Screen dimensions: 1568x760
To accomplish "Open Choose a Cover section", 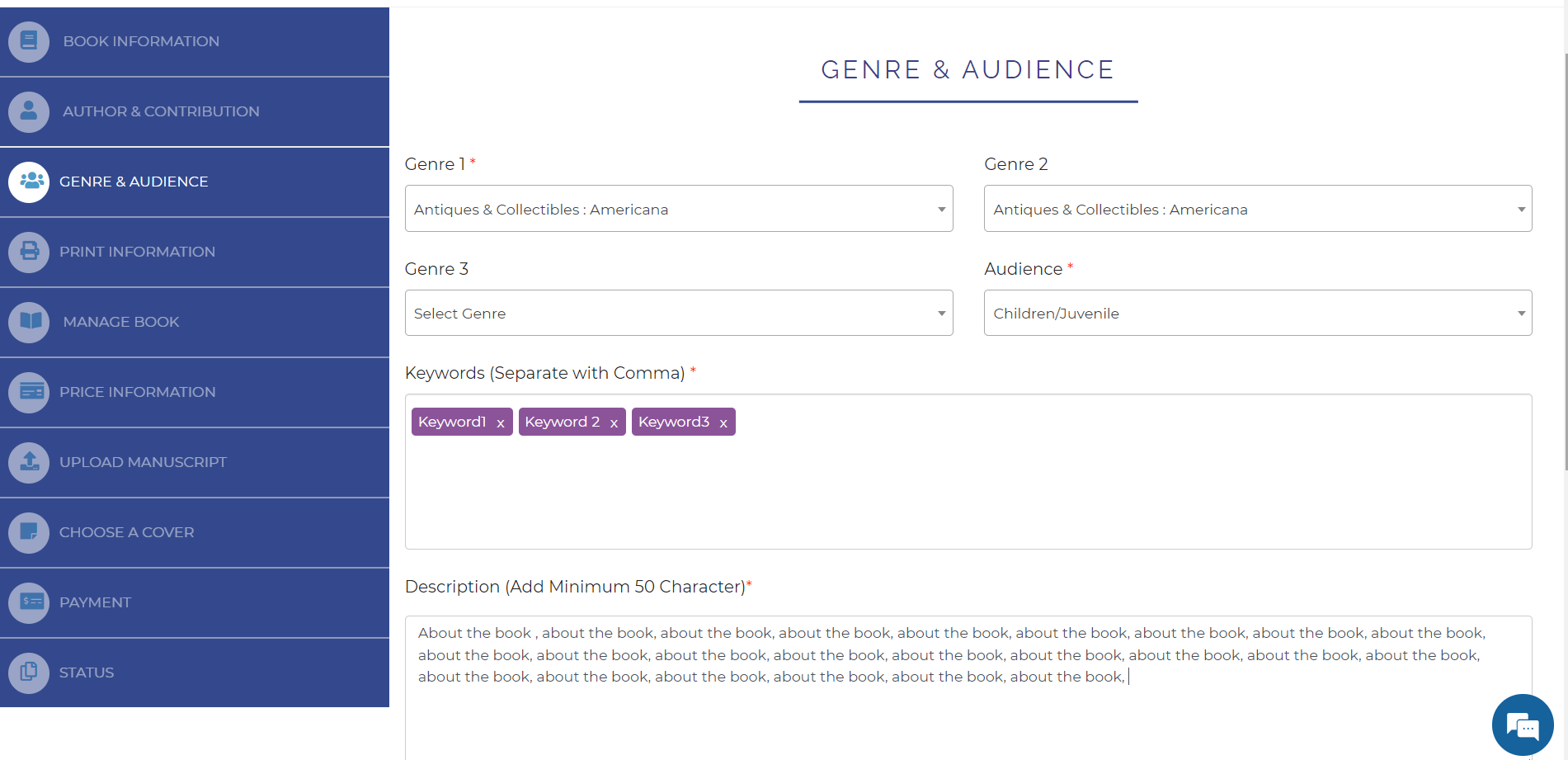I will coord(195,532).
